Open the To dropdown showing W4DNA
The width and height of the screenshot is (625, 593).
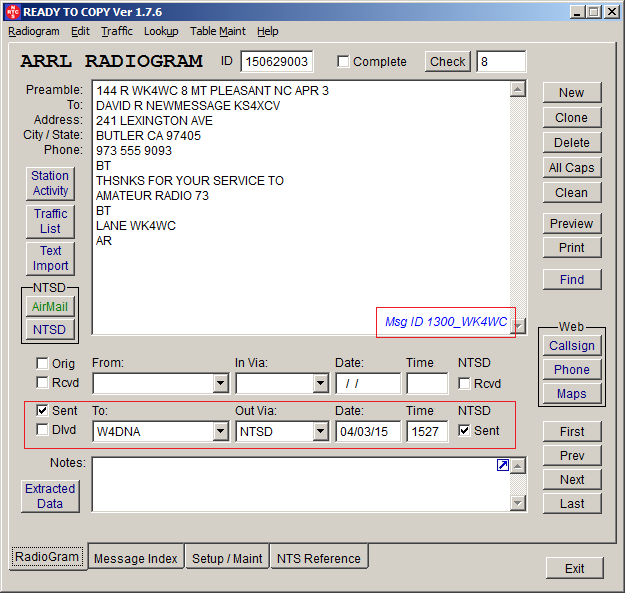coord(220,431)
